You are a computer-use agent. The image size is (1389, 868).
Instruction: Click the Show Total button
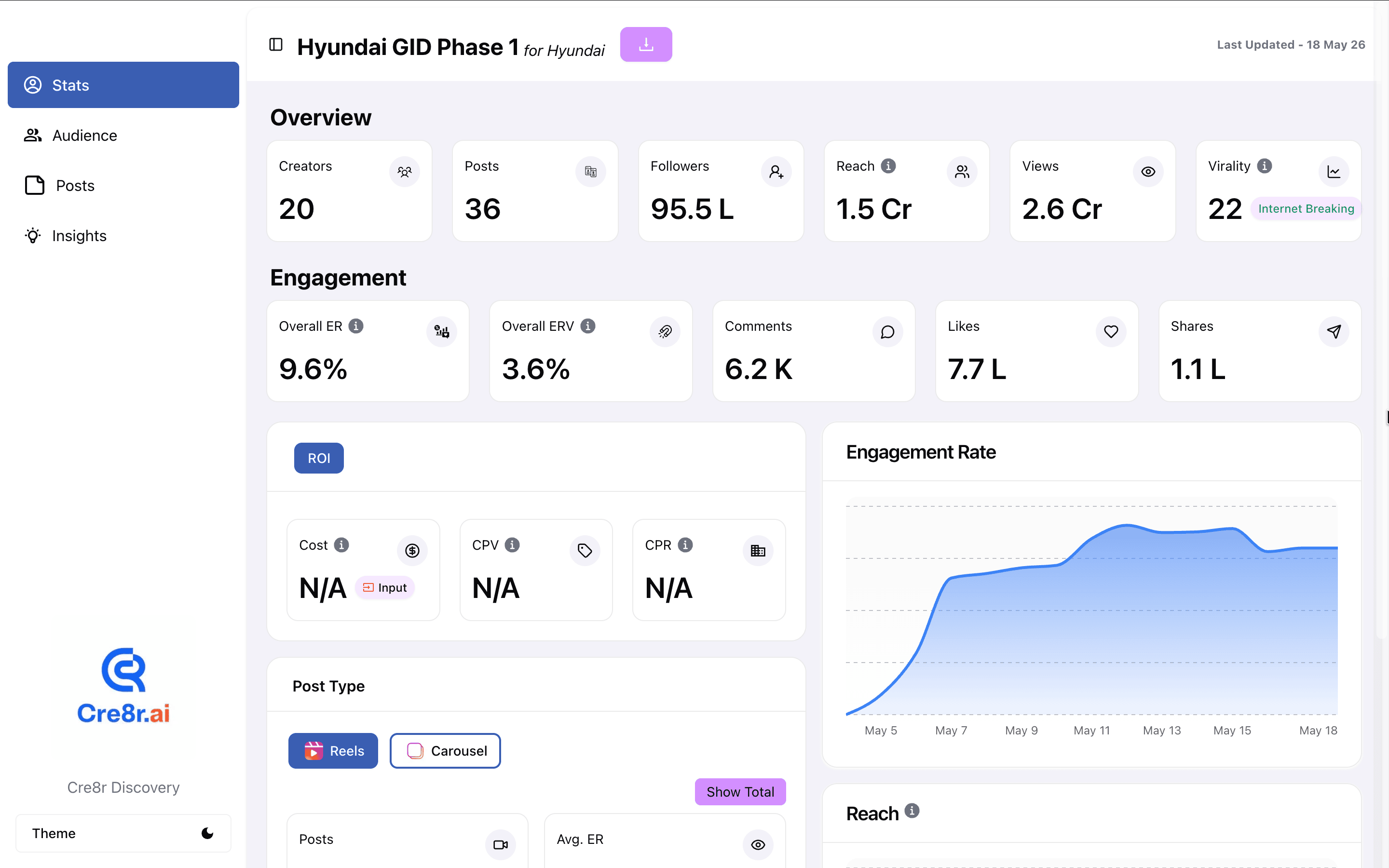click(740, 792)
